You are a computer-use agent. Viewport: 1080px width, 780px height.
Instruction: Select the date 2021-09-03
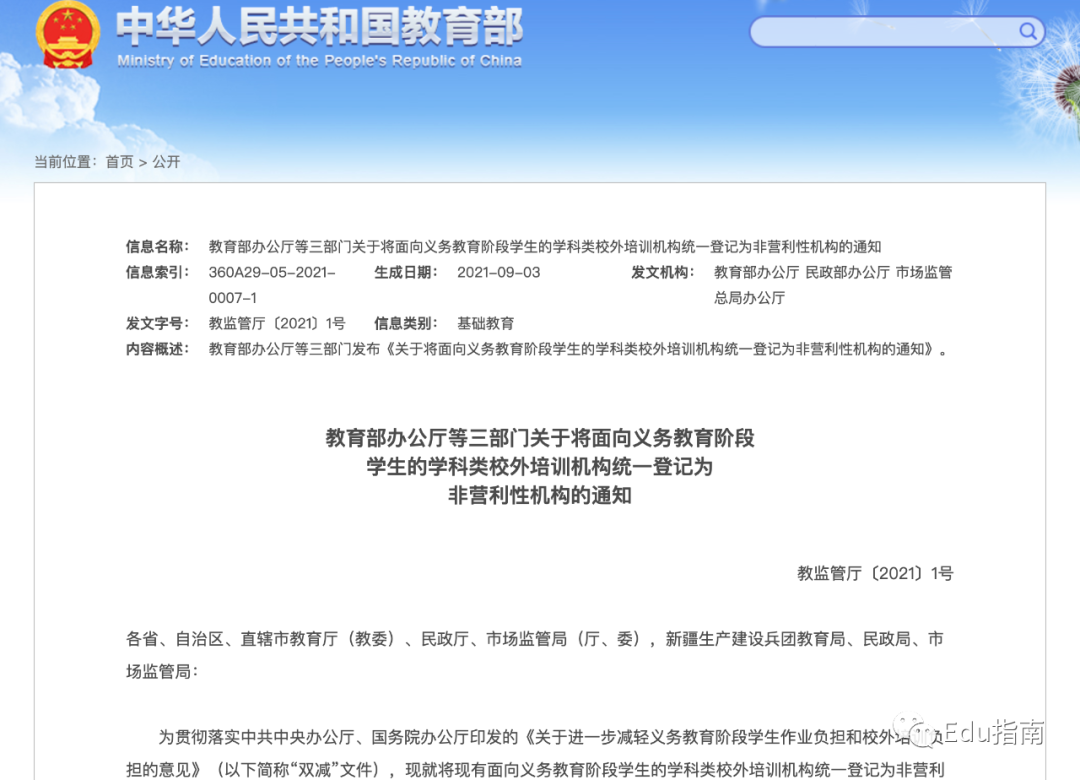(x=499, y=272)
